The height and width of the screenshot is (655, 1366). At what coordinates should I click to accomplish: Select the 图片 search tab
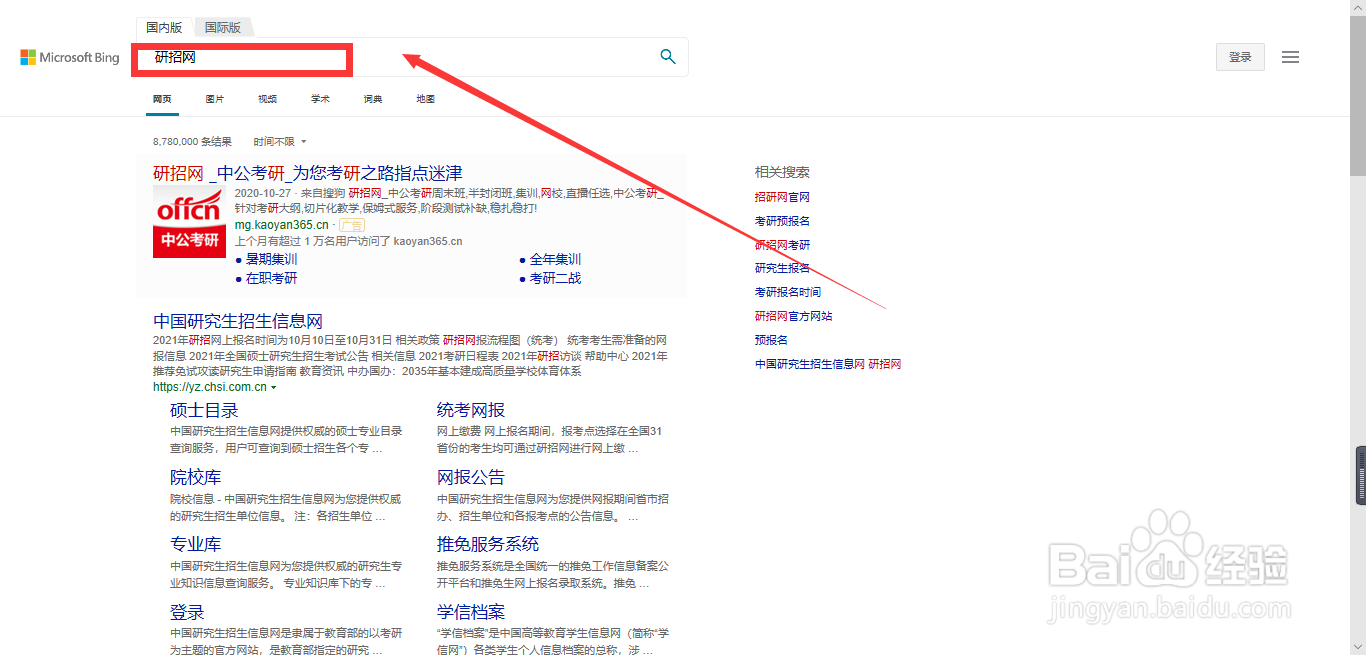(215, 99)
